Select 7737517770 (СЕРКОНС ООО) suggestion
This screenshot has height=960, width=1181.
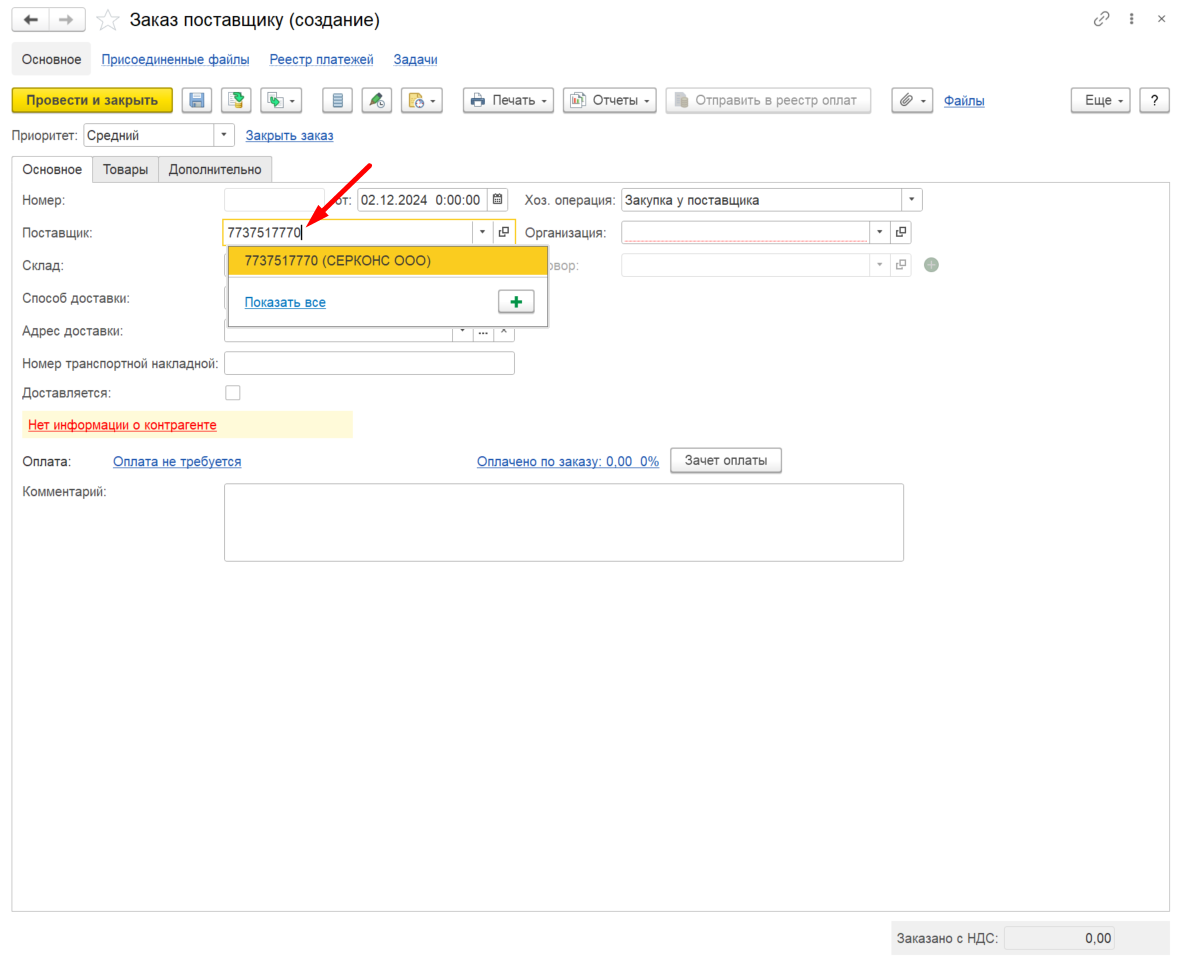(388, 261)
